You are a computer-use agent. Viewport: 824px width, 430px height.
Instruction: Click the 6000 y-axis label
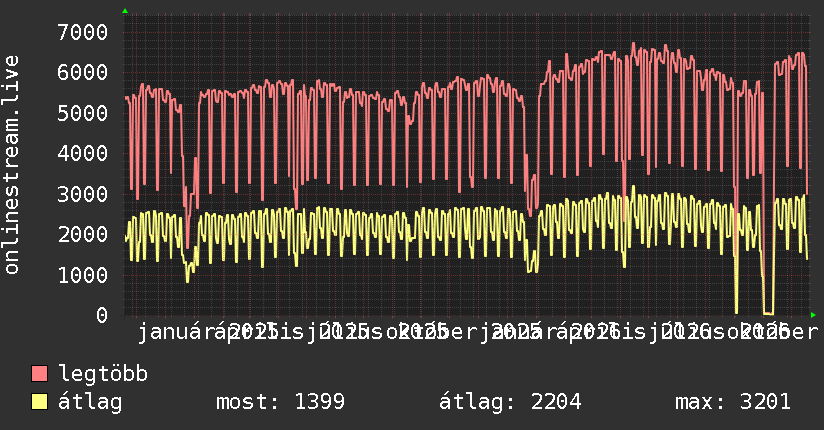tap(83, 73)
